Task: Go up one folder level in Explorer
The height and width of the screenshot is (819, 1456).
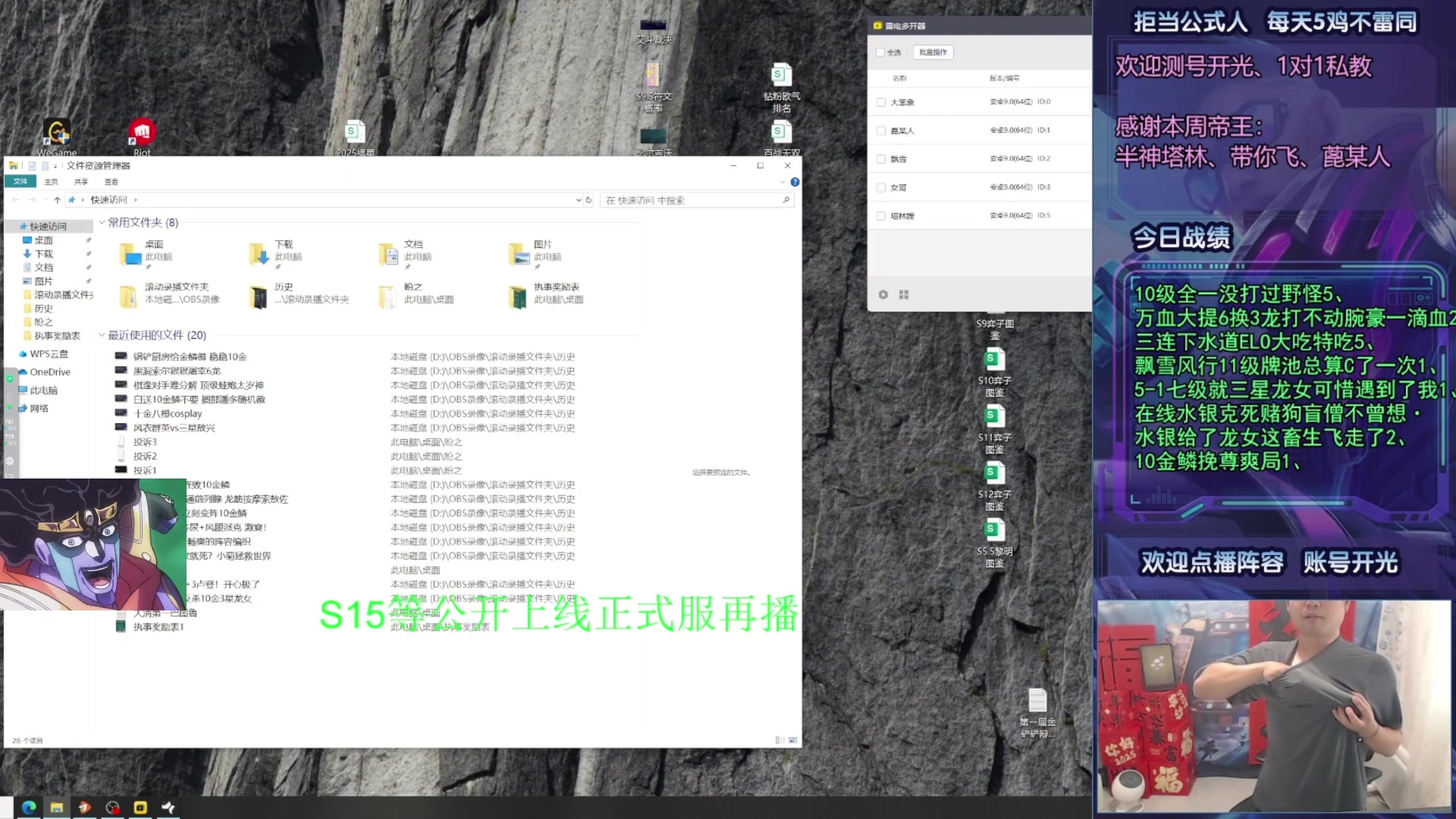Action: pyautogui.click(x=57, y=200)
